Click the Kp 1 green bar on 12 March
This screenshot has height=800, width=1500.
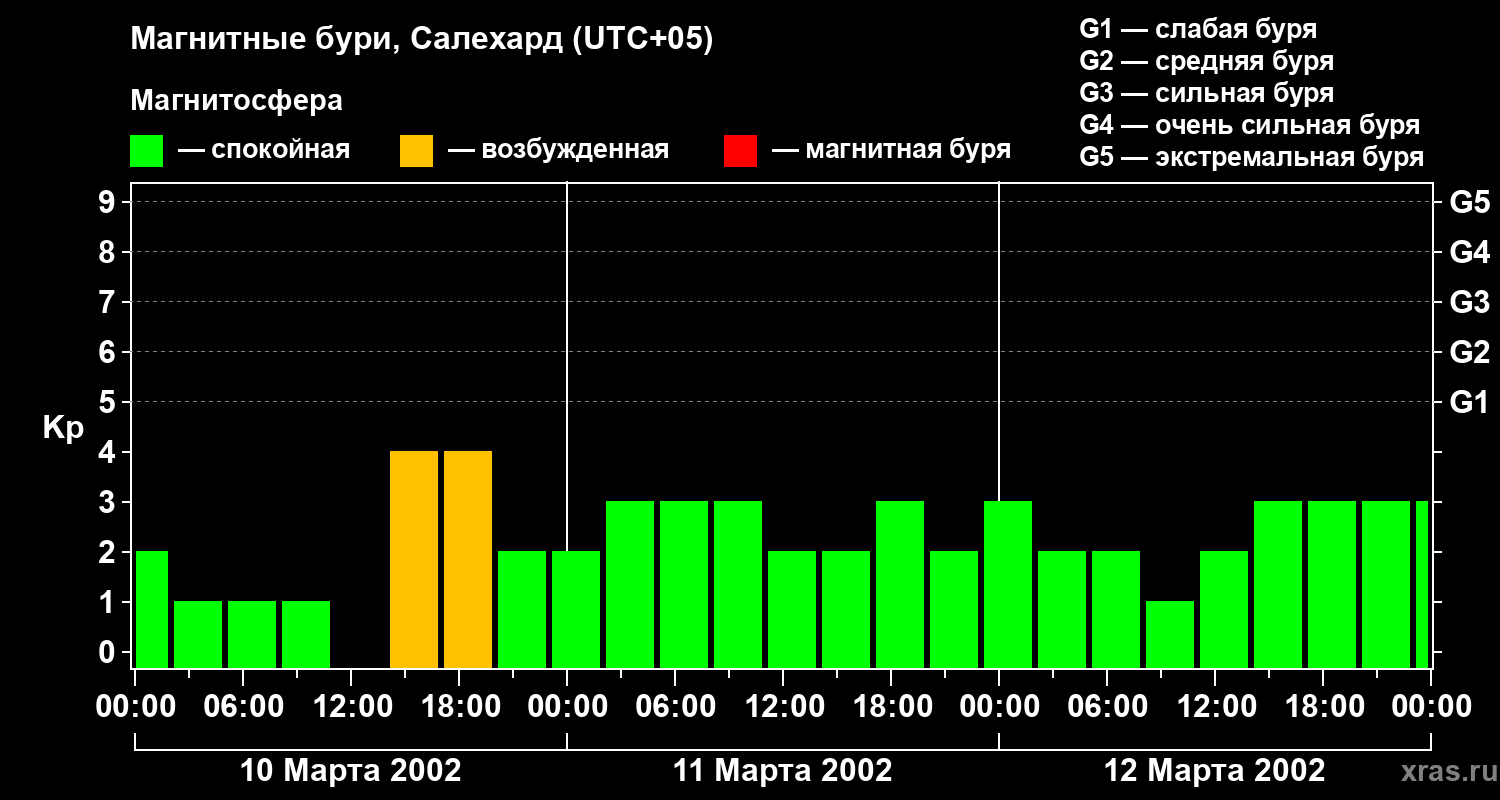(x=1170, y=634)
